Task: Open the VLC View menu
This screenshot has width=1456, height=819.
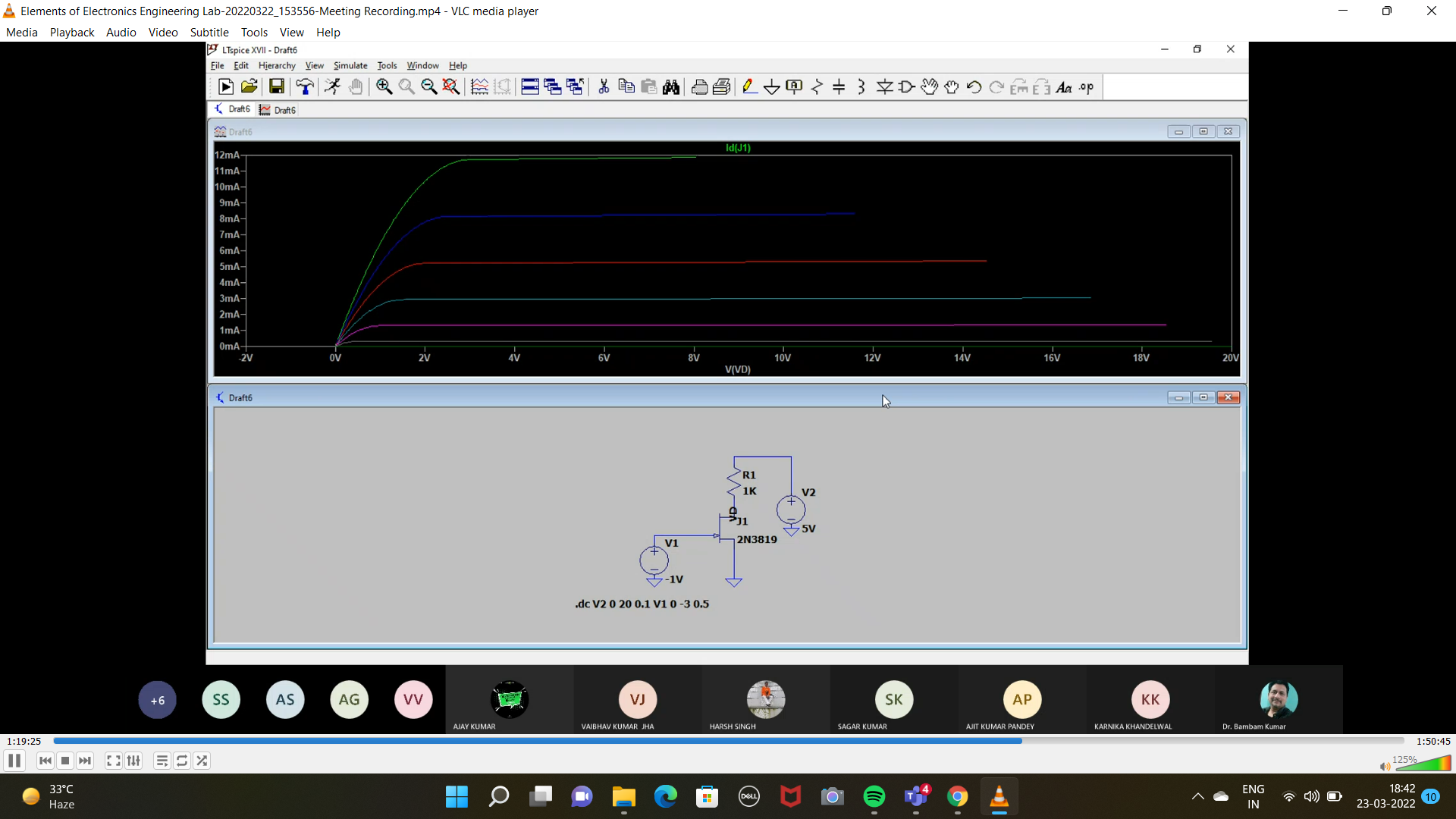Action: pos(292,33)
